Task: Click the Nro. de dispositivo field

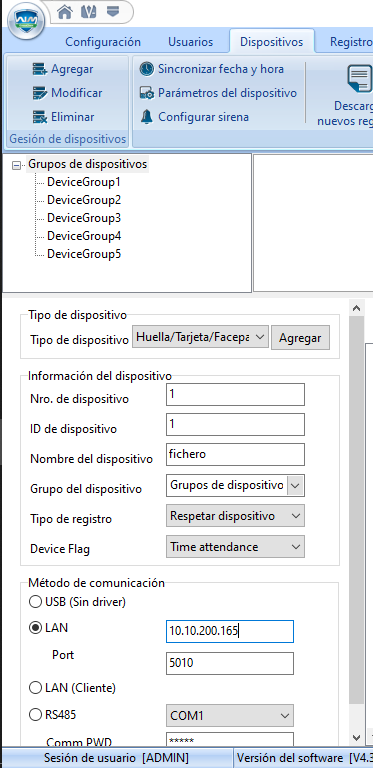Action: point(235,395)
